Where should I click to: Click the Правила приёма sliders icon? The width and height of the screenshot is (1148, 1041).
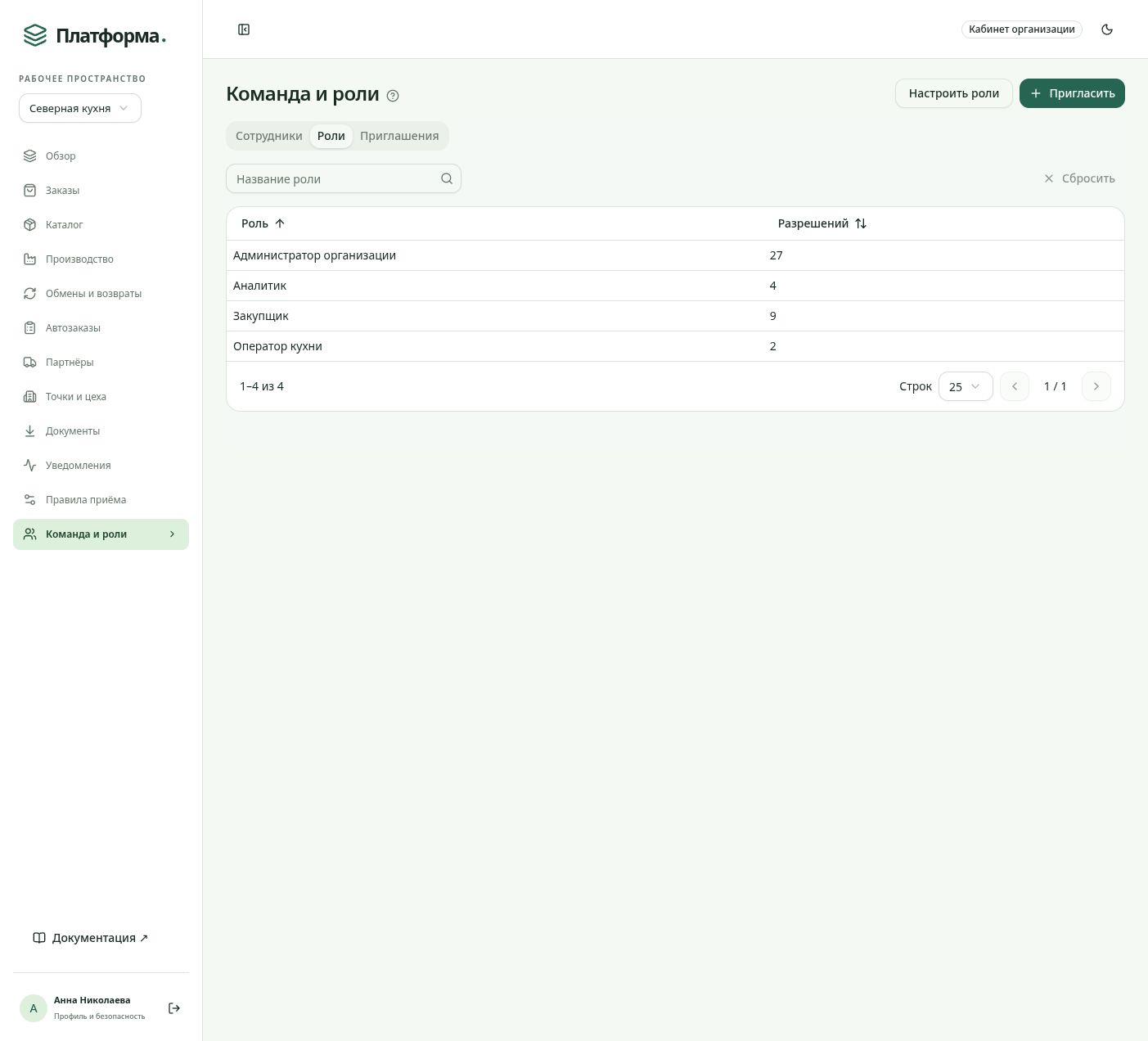click(x=30, y=499)
